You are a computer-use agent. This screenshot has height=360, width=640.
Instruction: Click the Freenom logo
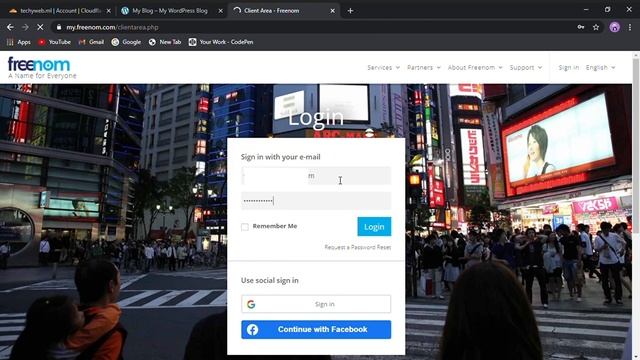[x=42, y=68]
